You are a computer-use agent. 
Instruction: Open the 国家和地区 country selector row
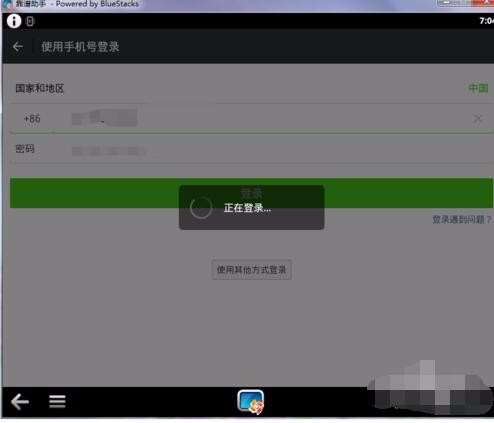252,88
